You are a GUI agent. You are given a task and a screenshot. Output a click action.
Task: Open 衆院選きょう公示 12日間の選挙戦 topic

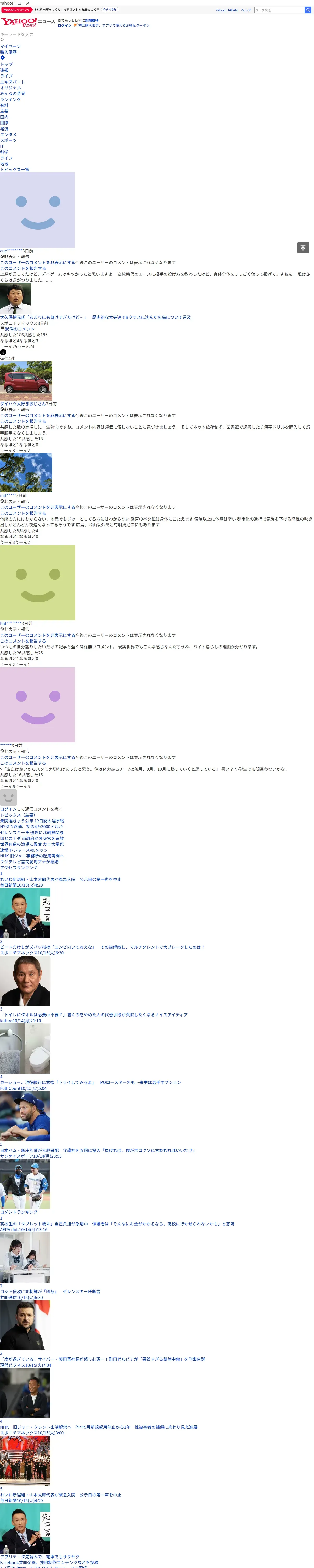click(32, 821)
